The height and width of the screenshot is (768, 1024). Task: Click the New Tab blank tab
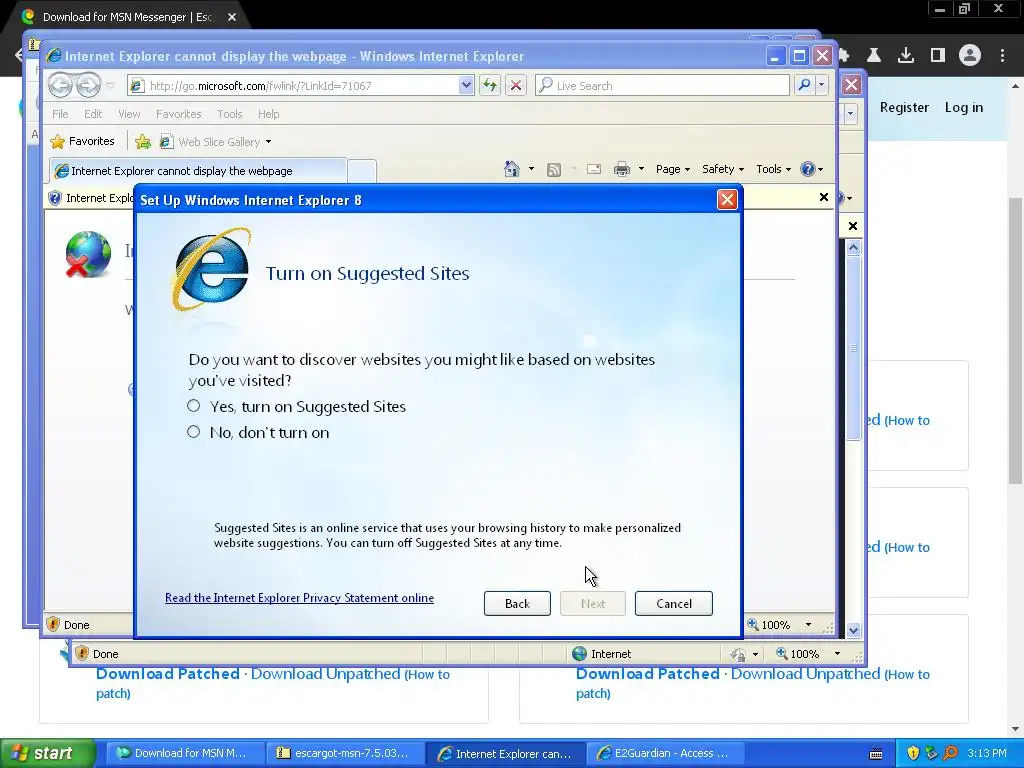(x=362, y=171)
